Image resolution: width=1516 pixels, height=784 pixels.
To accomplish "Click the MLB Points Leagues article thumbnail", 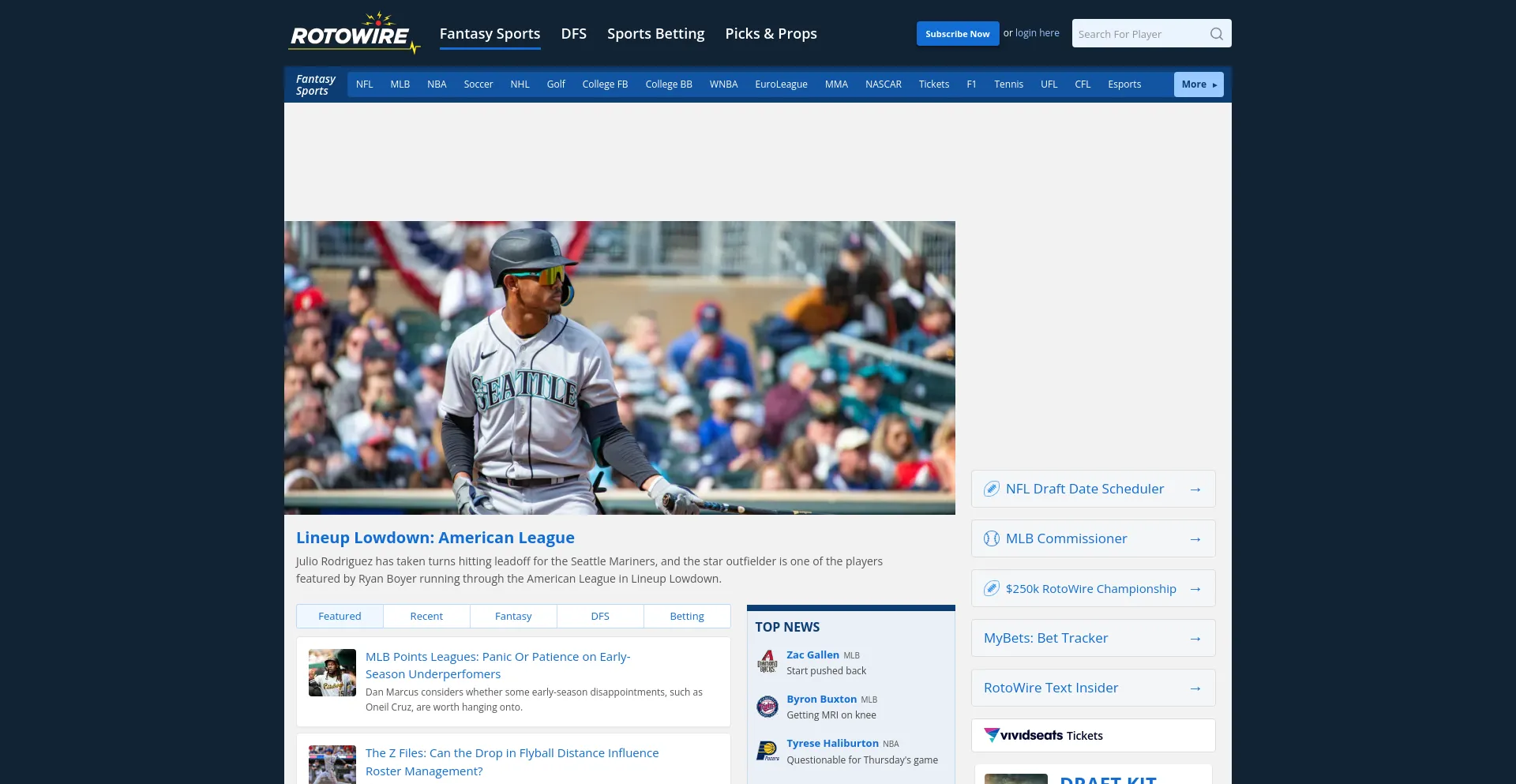I will [332, 673].
